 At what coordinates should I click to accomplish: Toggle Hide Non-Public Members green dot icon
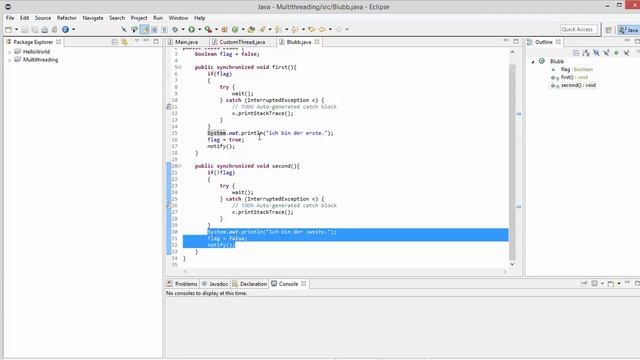point(616,53)
